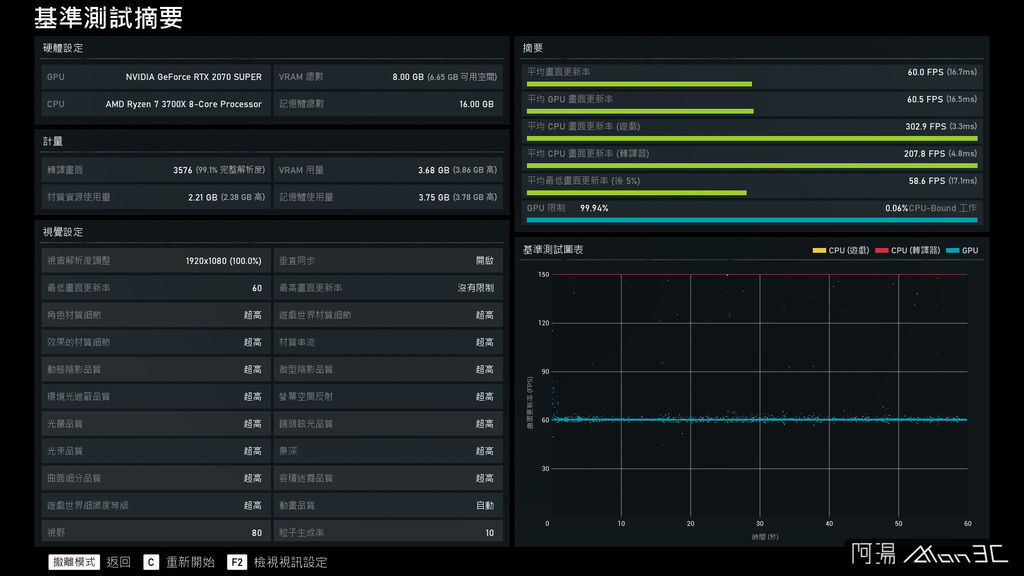
Task: Click the 螢幕空間反射 row
Action: tap(388, 396)
